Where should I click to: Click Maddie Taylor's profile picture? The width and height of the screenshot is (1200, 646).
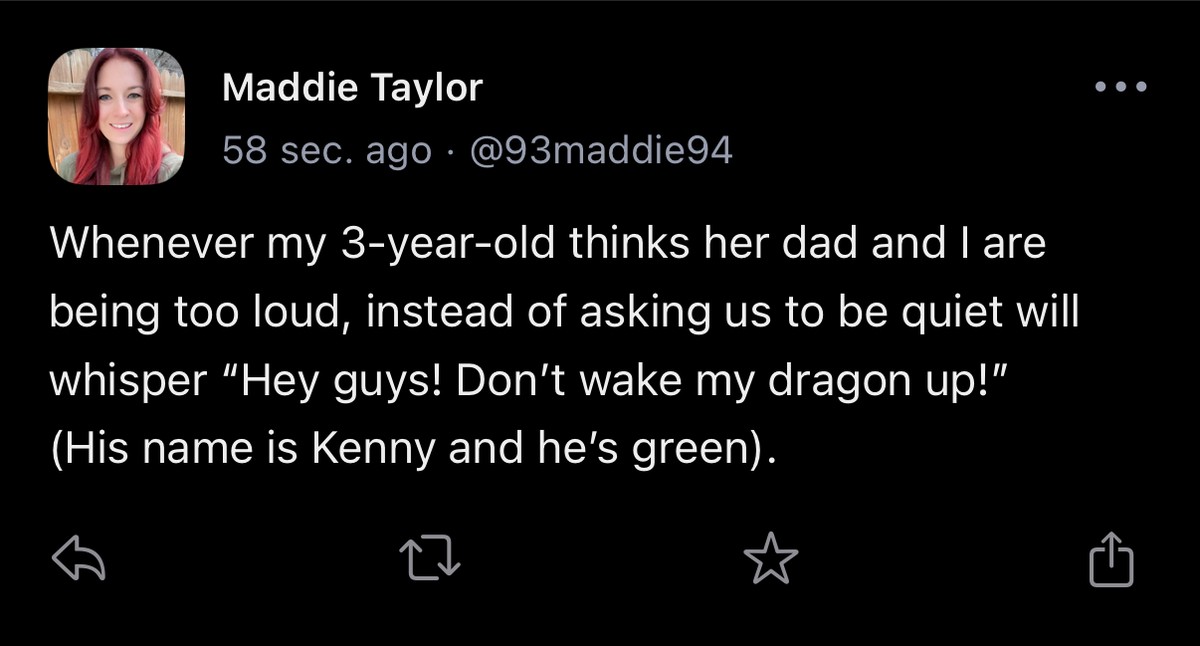(x=116, y=115)
